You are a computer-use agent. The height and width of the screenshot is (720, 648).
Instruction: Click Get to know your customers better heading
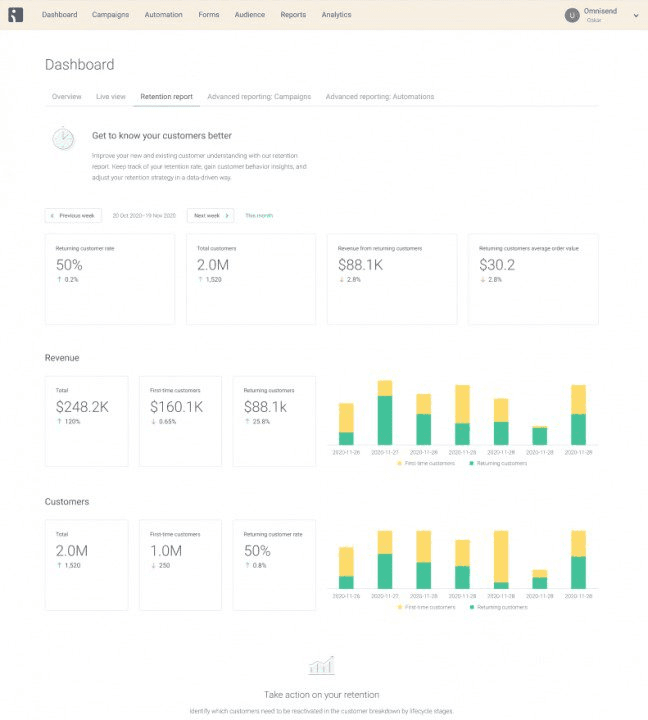162,135
